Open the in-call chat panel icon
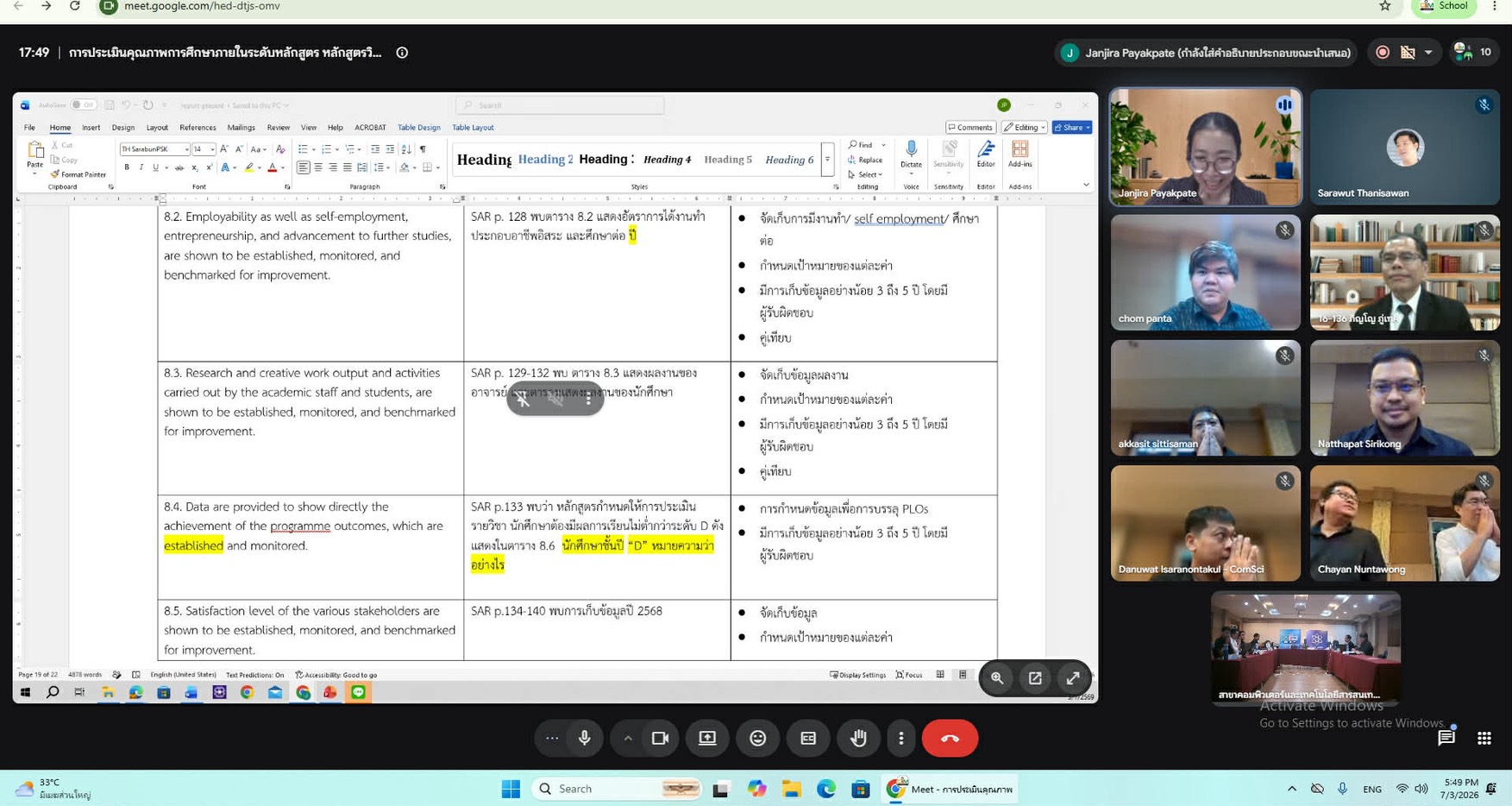The width and height of the screenshot is (1512, 806). [1446, 738]
